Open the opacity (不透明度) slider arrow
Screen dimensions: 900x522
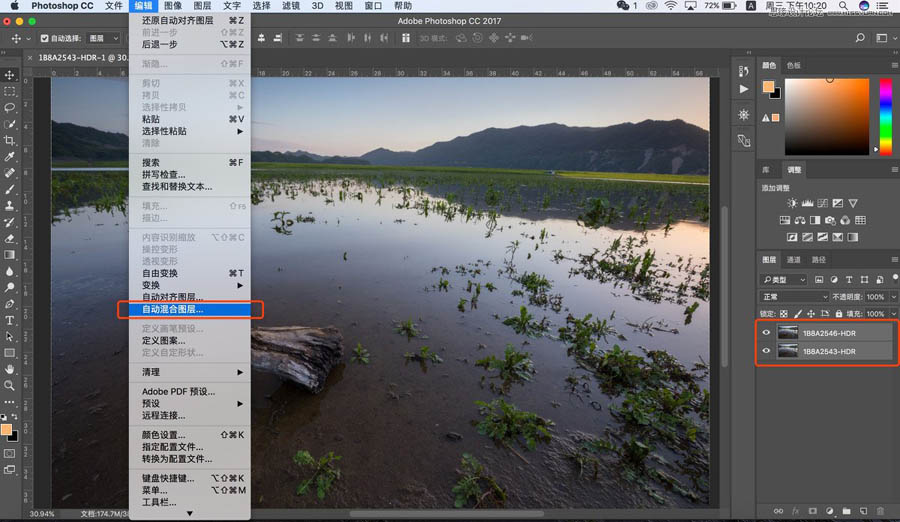coord(894,297)
